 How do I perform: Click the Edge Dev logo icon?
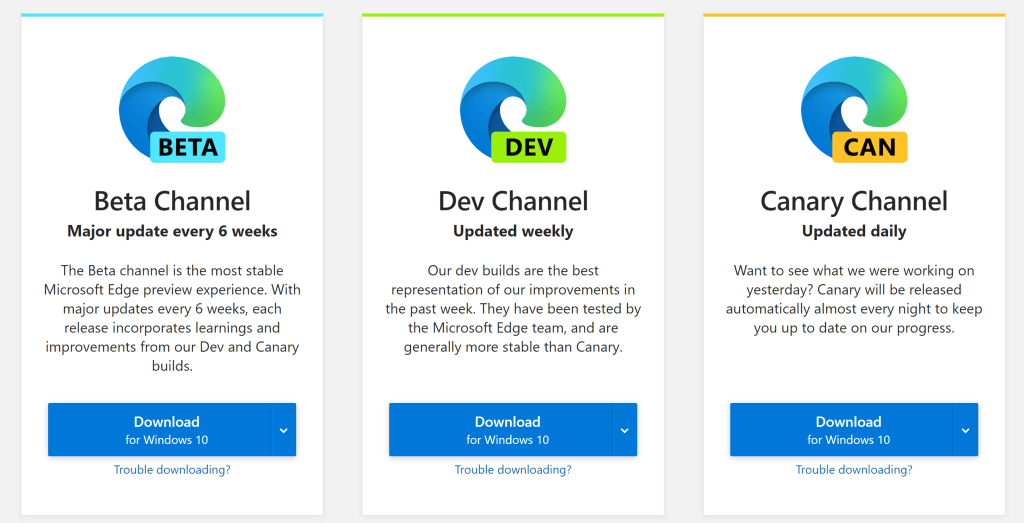(x=513, y=109)
